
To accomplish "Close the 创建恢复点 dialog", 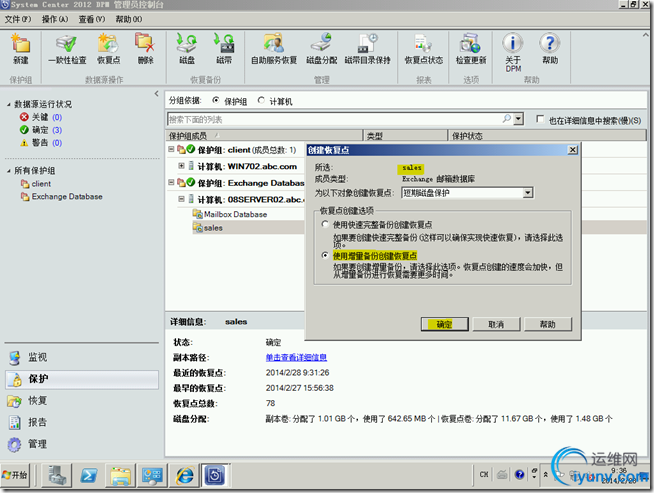I will tap(573, 150).
